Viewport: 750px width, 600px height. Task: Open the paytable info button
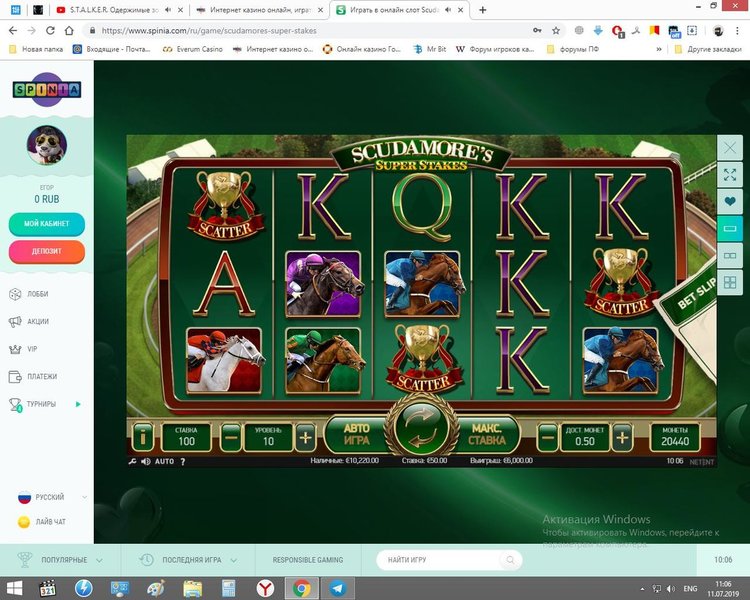(x=141, y=436)
